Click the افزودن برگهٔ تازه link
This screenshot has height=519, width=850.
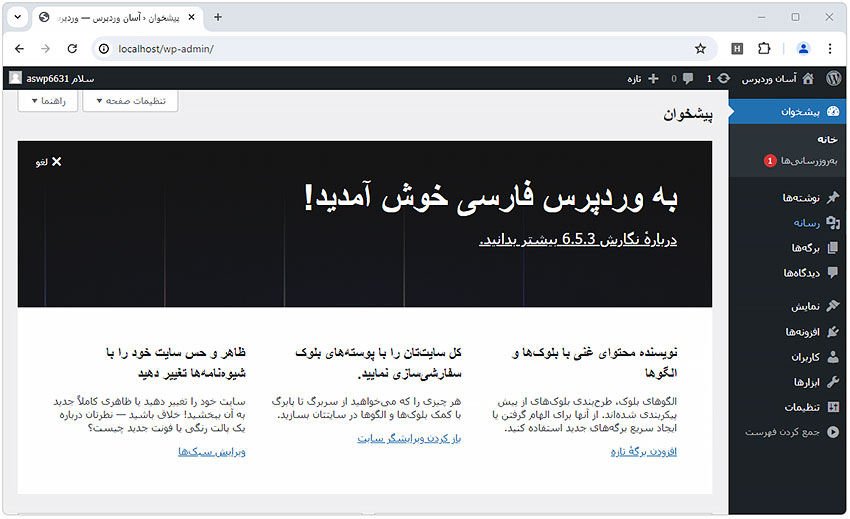(643, 451)
